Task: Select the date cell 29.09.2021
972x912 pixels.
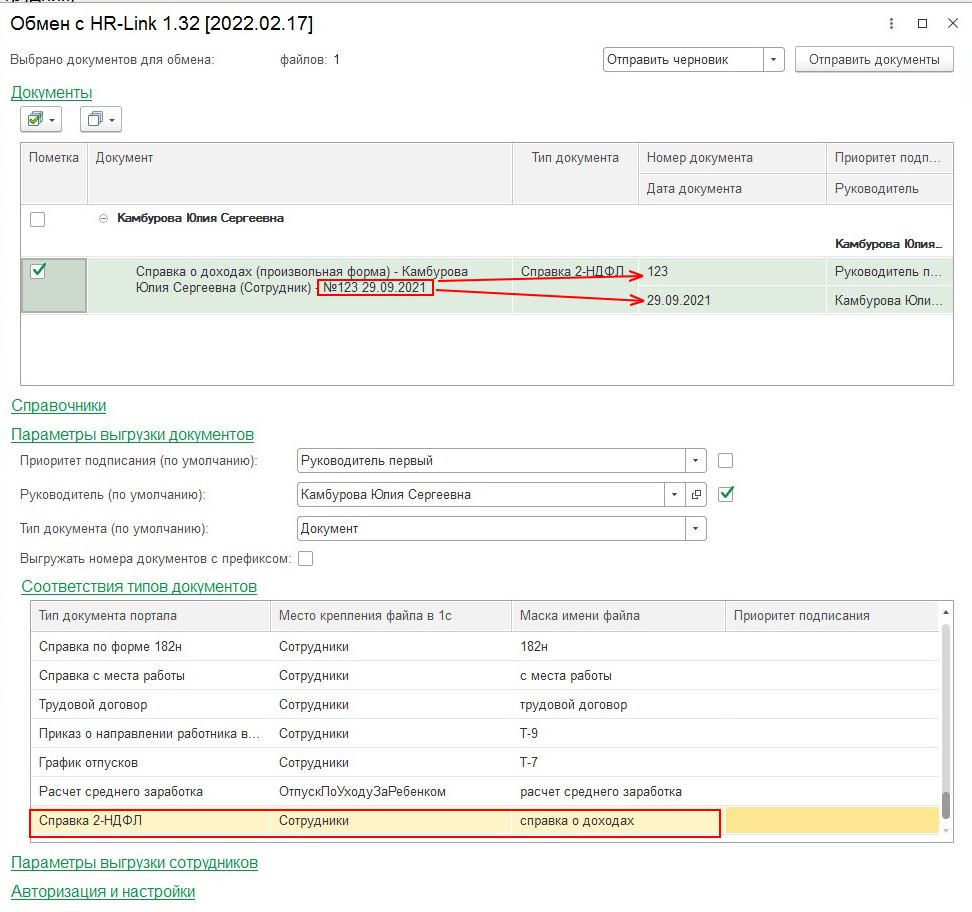Action: (x=732, y=300)
